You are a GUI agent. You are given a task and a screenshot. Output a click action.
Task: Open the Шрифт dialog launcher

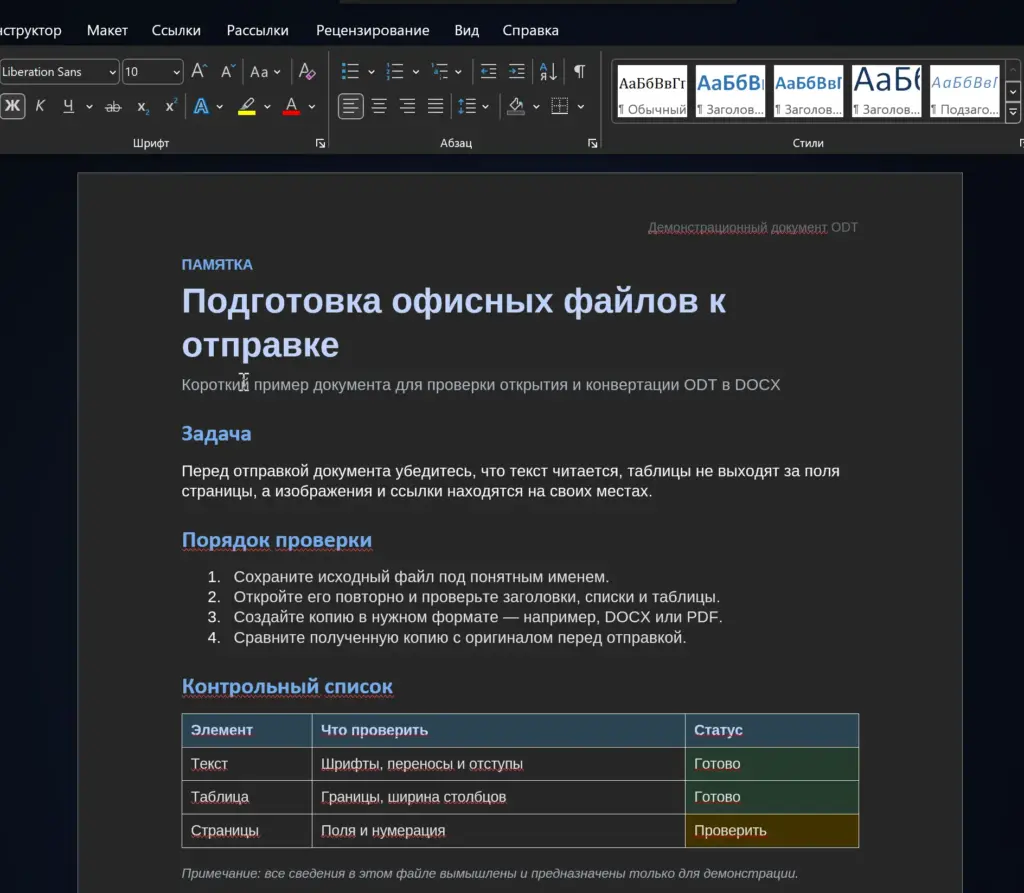pos(320,143)
